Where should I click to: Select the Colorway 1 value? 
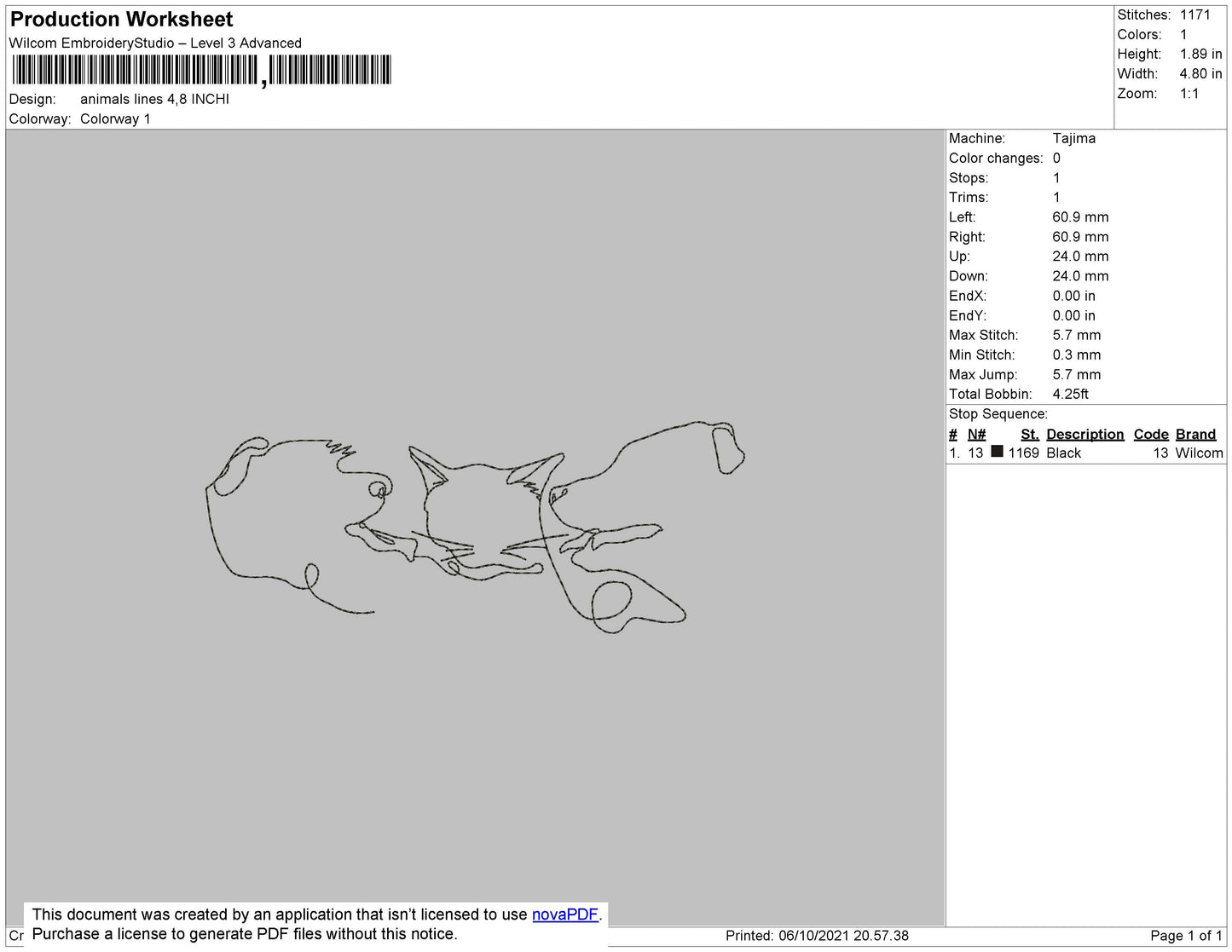coord(115,118)
